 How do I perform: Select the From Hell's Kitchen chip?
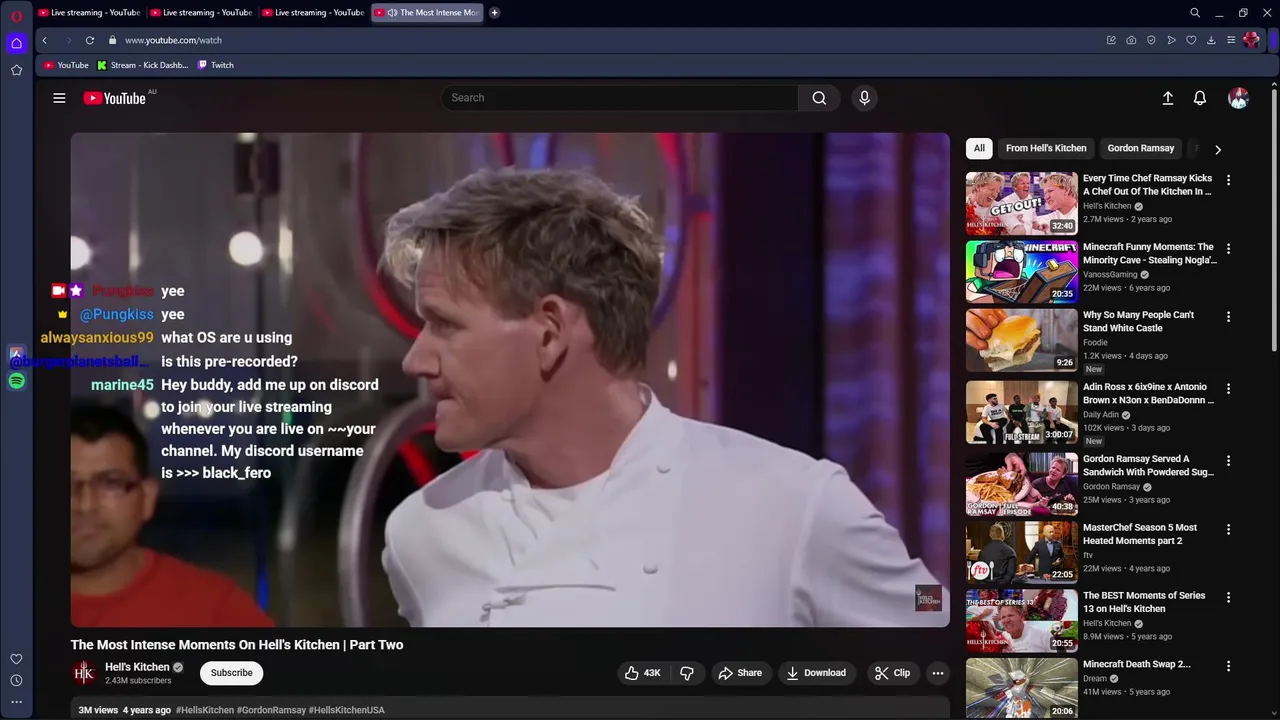pos(1046,148)
